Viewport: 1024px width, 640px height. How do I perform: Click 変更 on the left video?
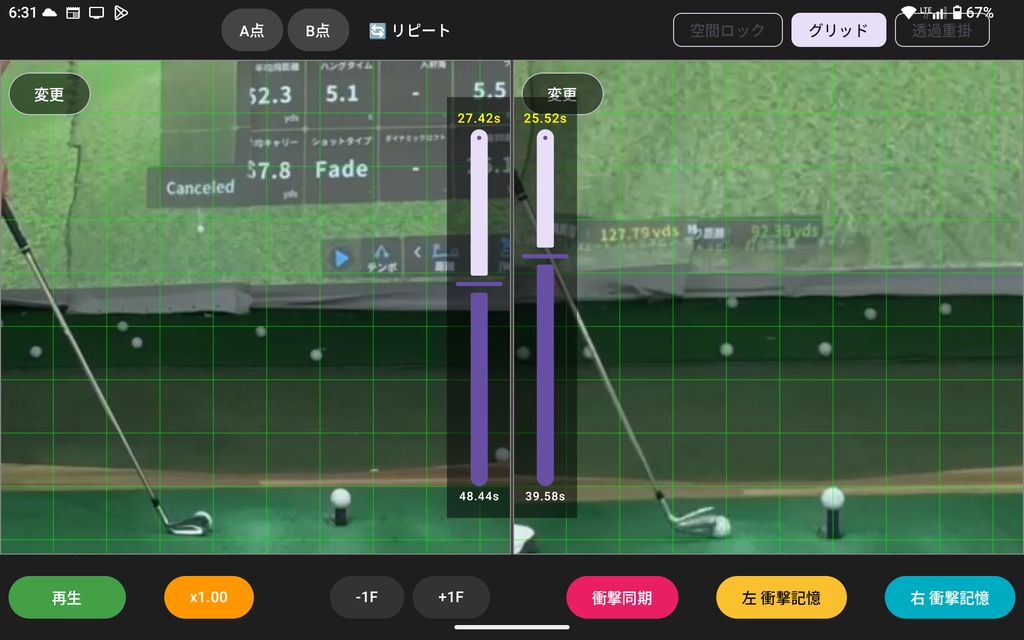(x=50, y=94)
